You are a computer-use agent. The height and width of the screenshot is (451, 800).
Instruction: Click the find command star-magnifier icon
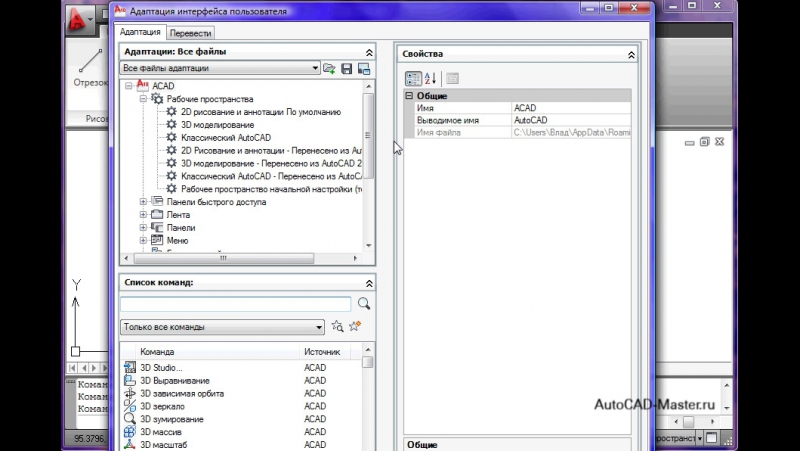[337, 326]
